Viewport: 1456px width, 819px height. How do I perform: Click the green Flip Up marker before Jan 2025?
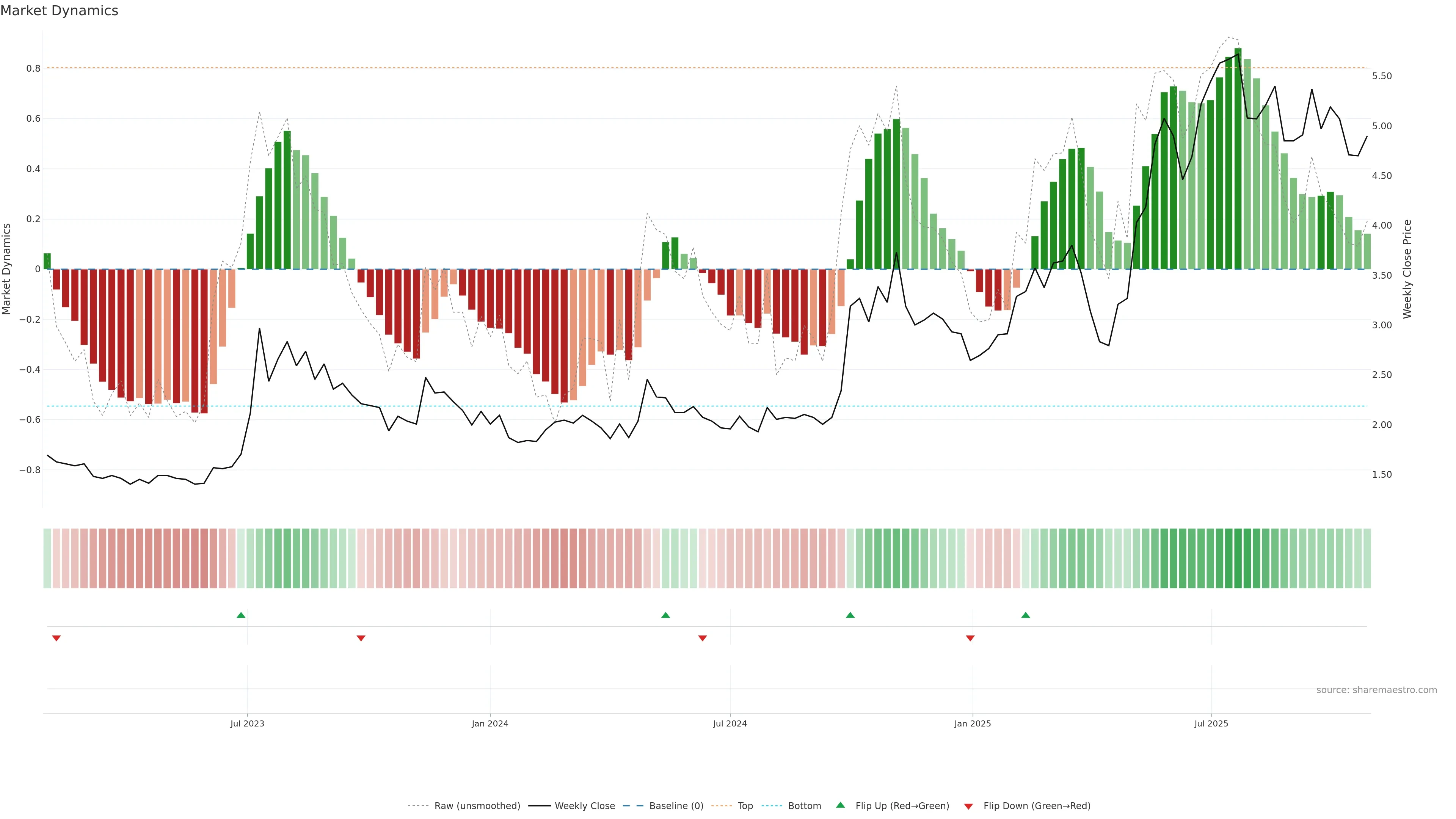click(x=850, y=615)
